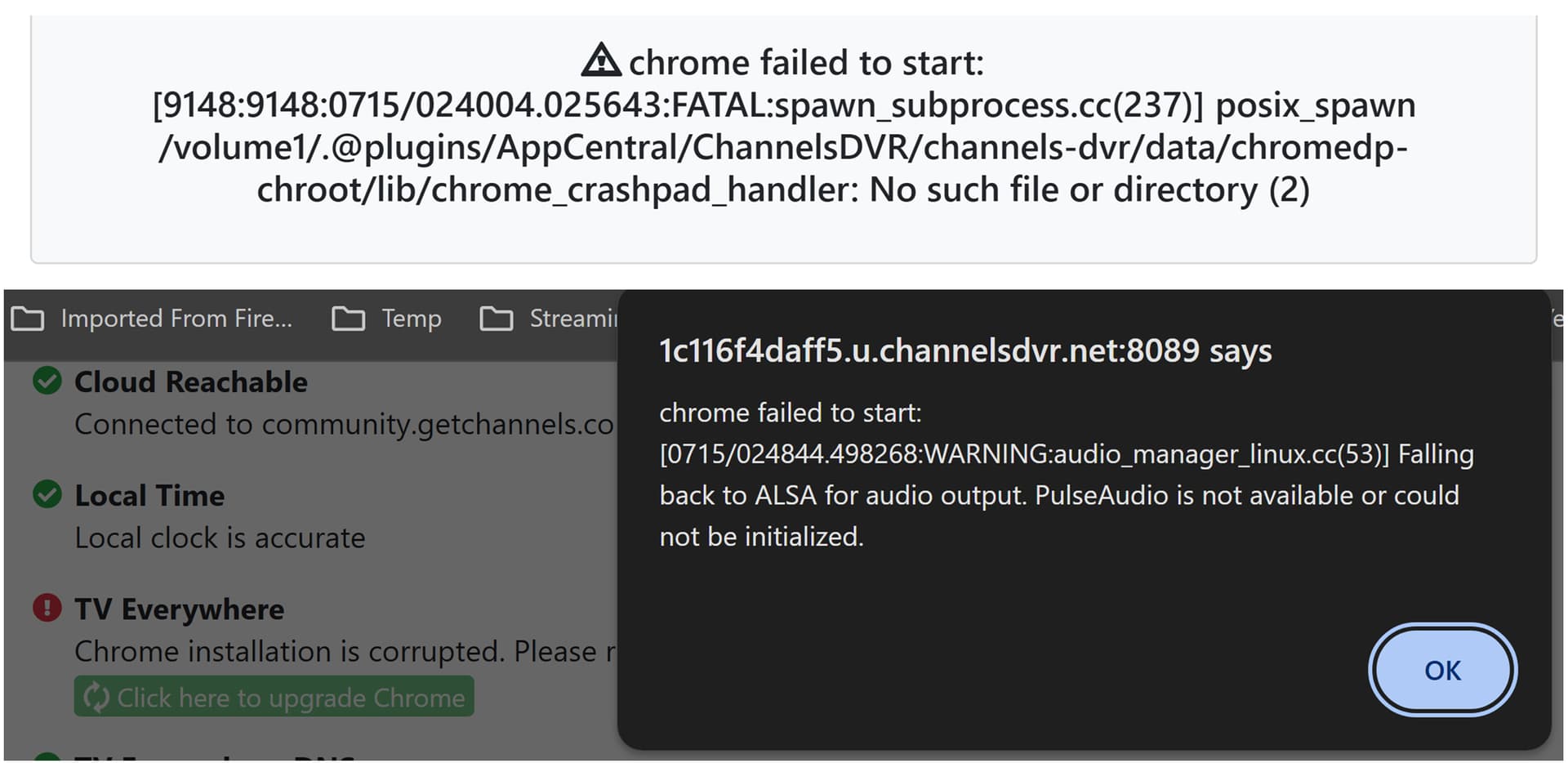This screenshot has height=763, width=1568.
Task: Click the green check icon beside Local Time
Action: point(47,494)
